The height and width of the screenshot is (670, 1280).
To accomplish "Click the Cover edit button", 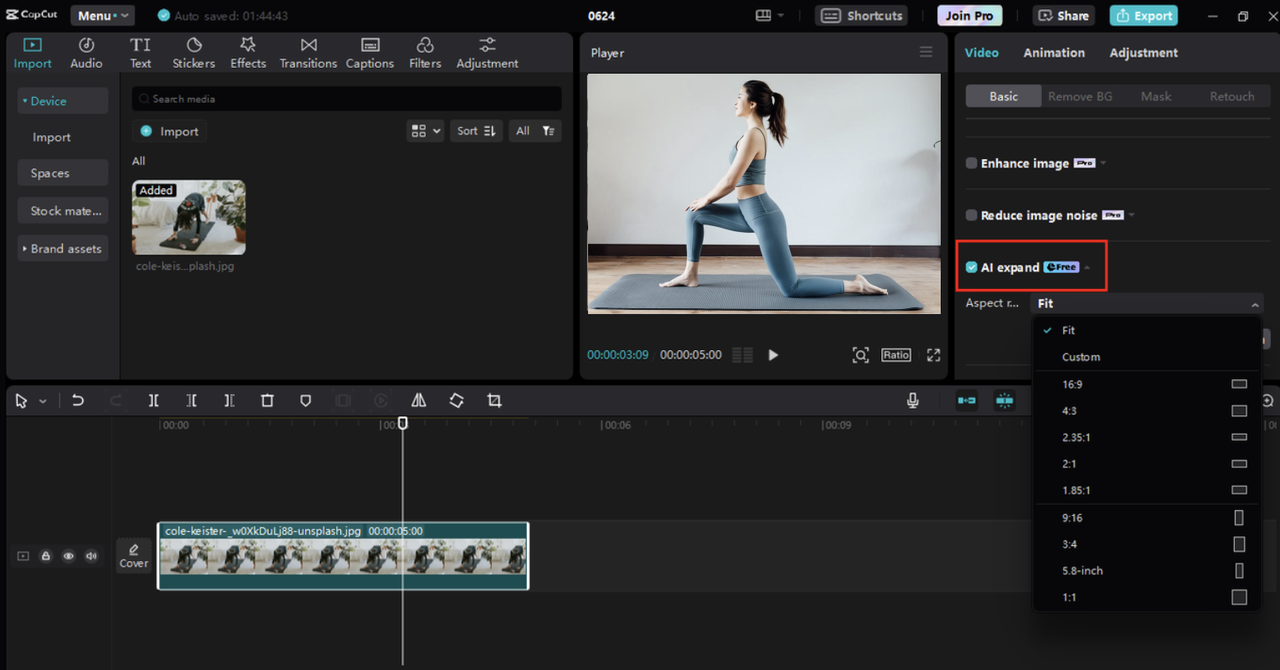I will [134, 556].
